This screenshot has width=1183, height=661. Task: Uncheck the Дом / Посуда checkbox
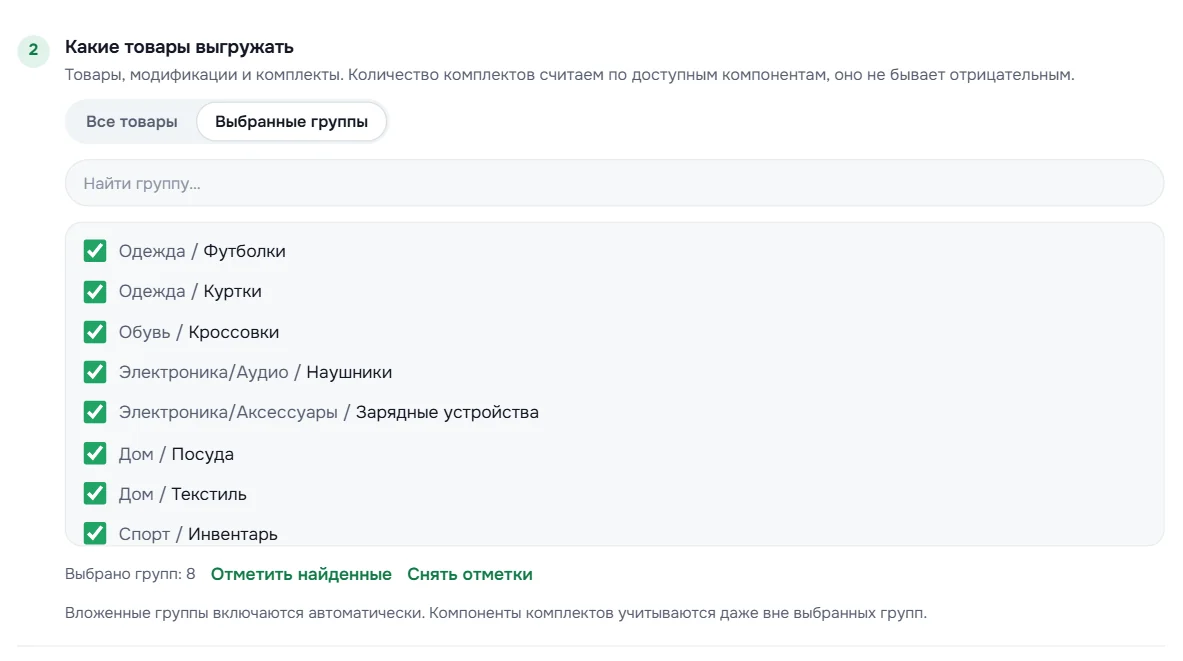coord(95,453)
